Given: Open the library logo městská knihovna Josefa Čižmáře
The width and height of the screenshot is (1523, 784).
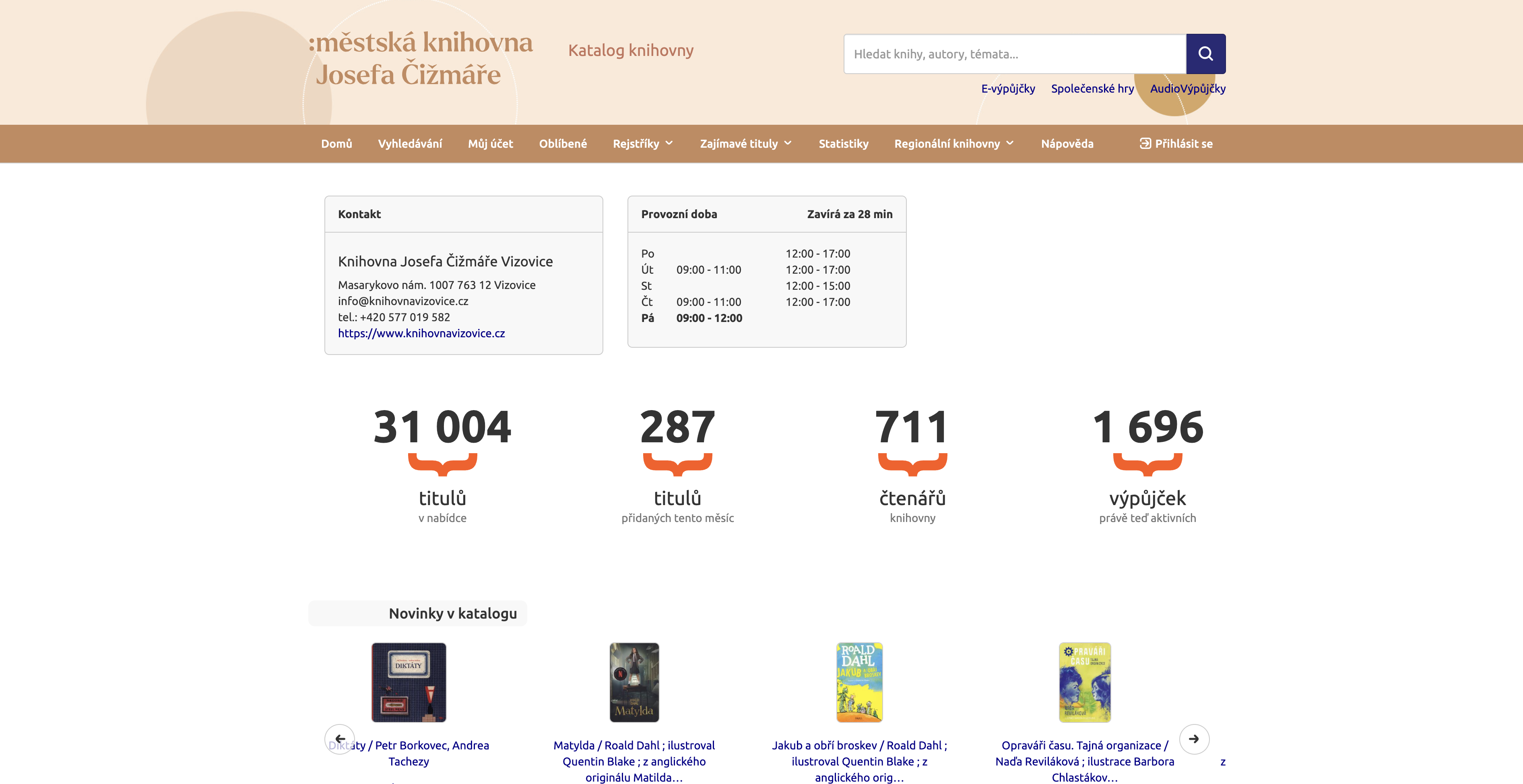Looking at the screenshot, I should [x=420, y=58].
